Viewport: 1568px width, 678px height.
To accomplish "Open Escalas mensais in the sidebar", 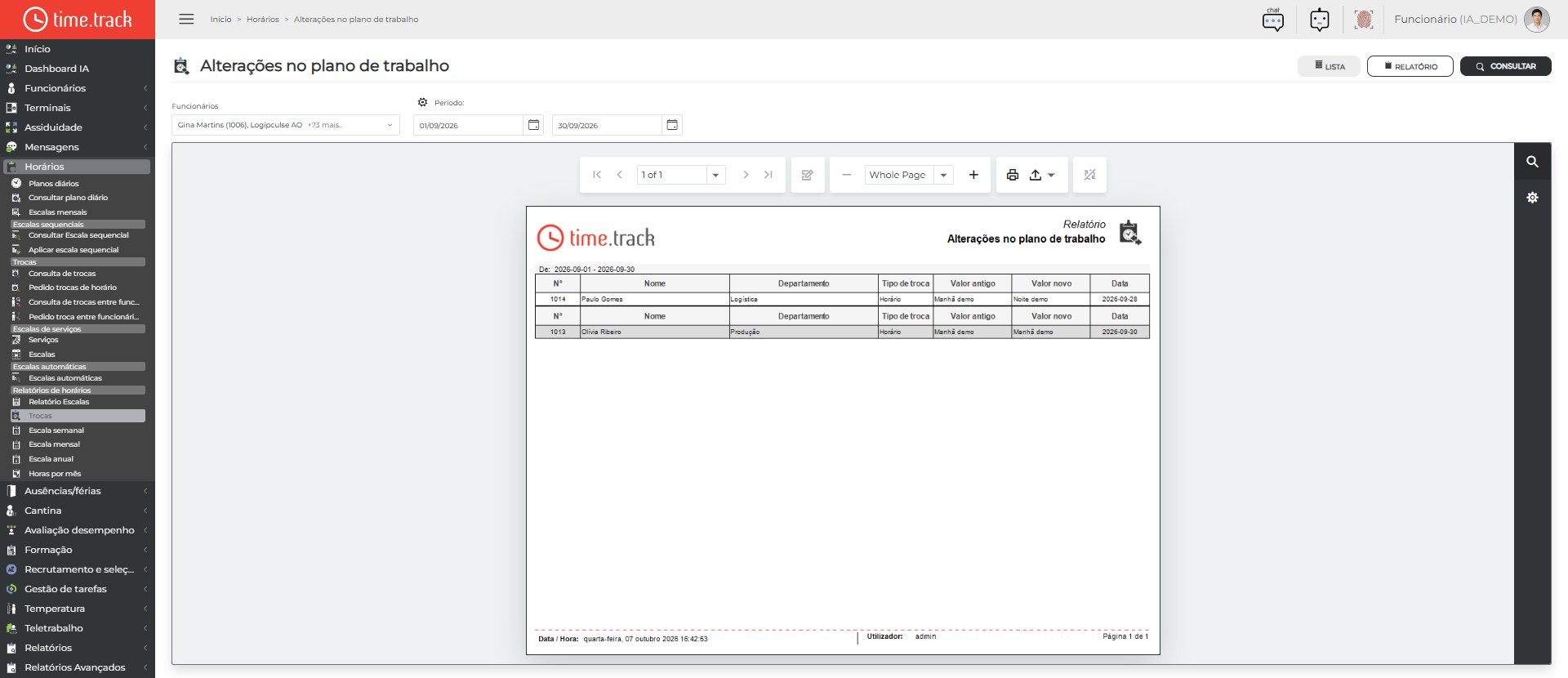I will tap(57, 212).
